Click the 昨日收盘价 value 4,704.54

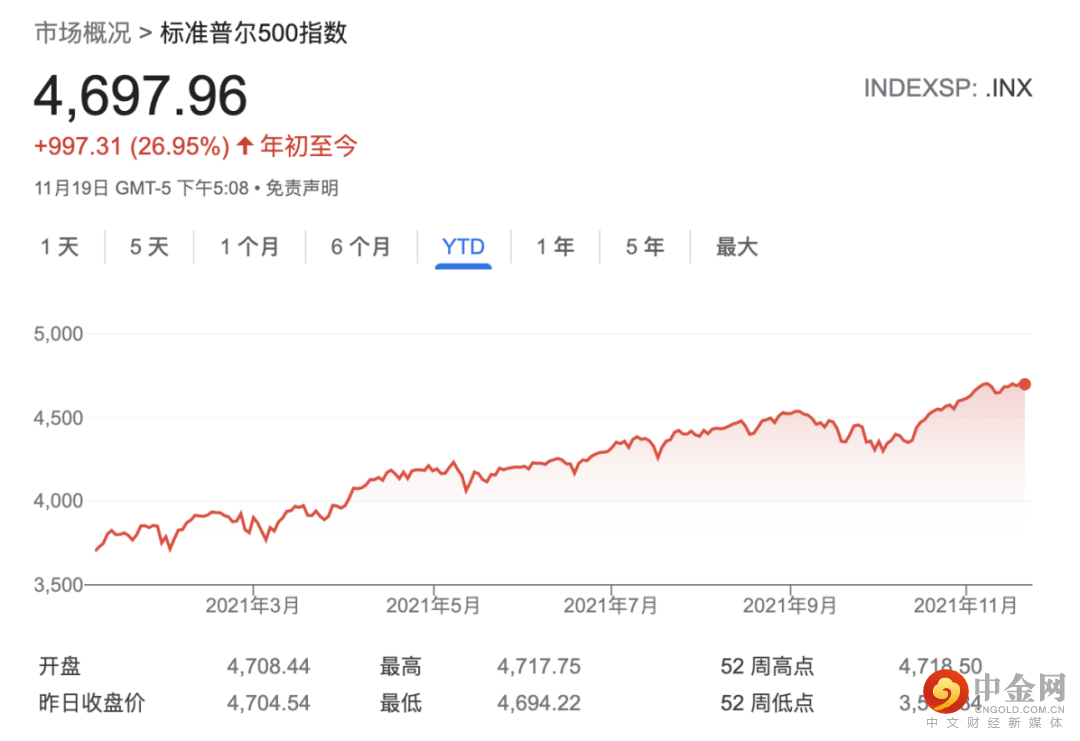coord(269,703)
